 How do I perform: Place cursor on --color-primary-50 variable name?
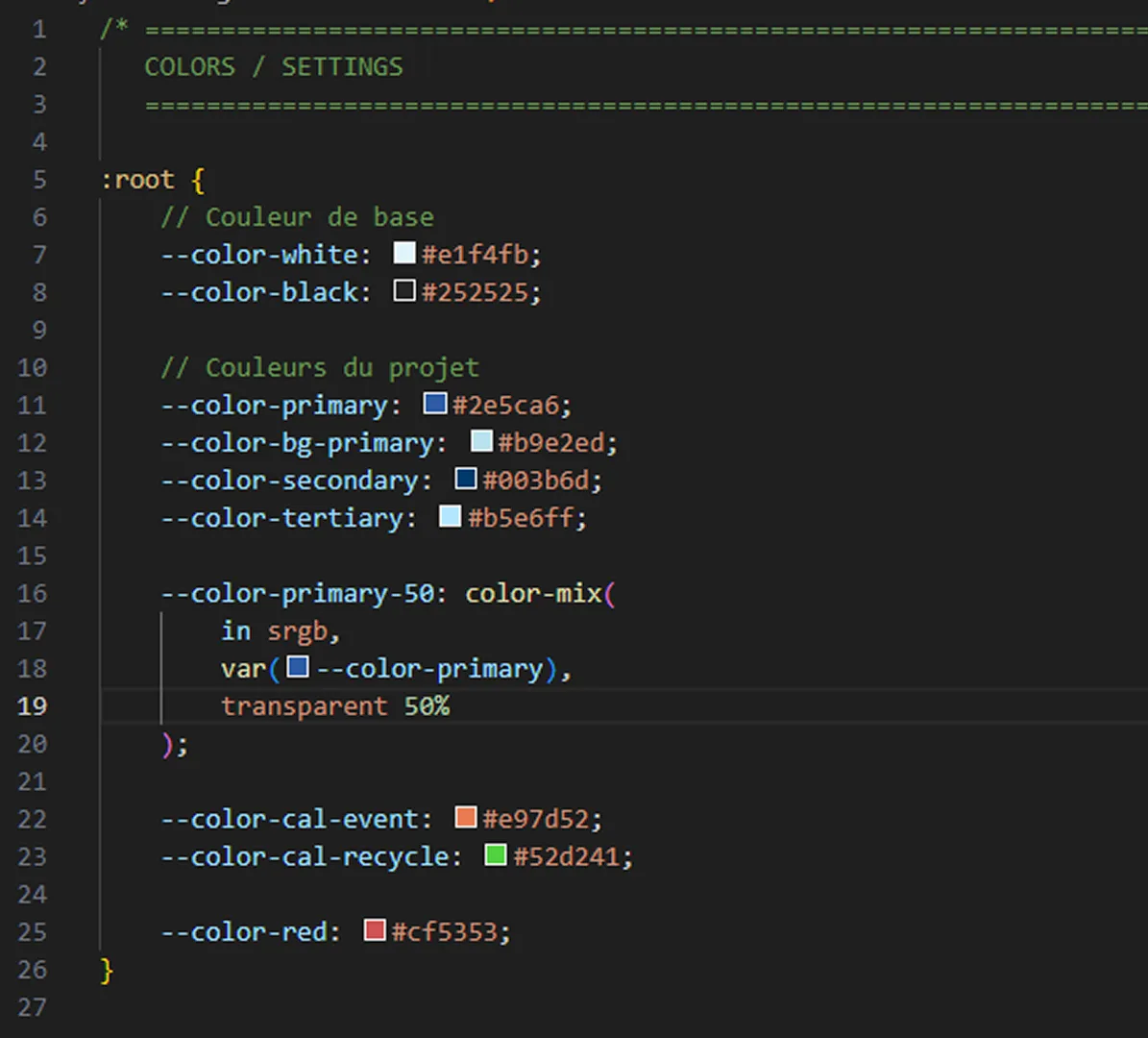tap(298, 593)
